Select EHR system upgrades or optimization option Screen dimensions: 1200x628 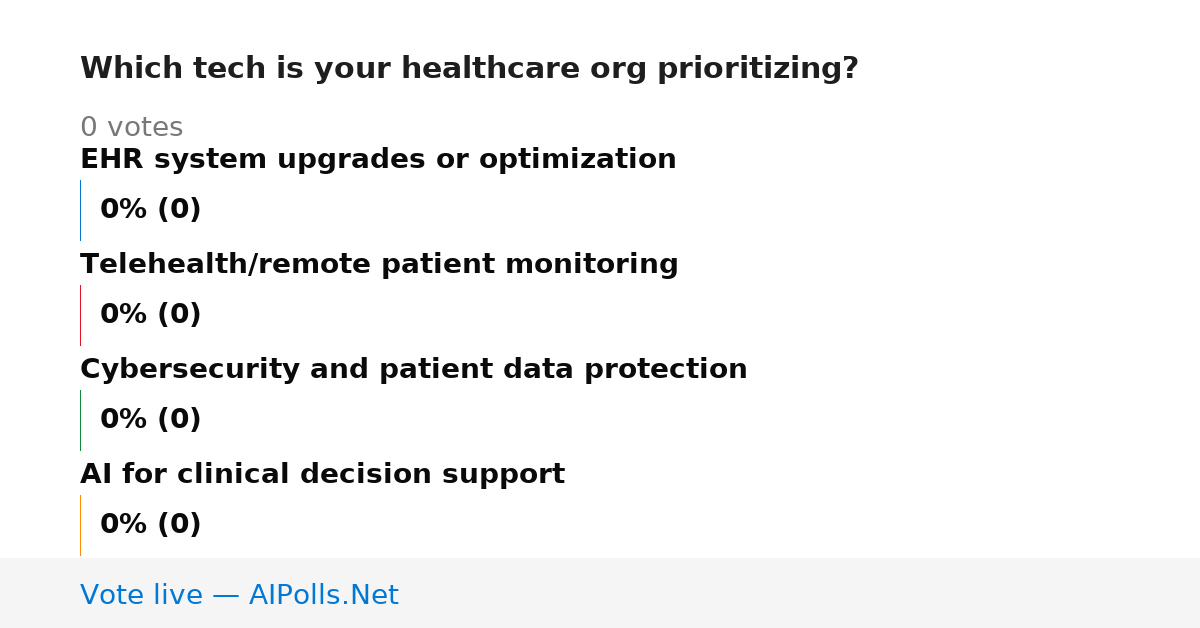(x=378, y=159)
